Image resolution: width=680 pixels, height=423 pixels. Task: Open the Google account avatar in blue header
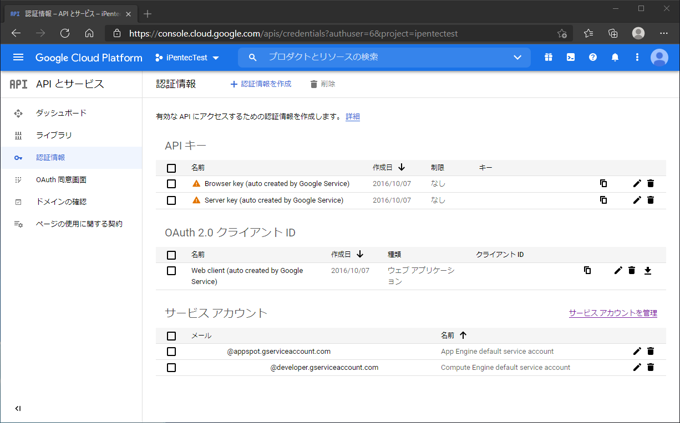659,57
